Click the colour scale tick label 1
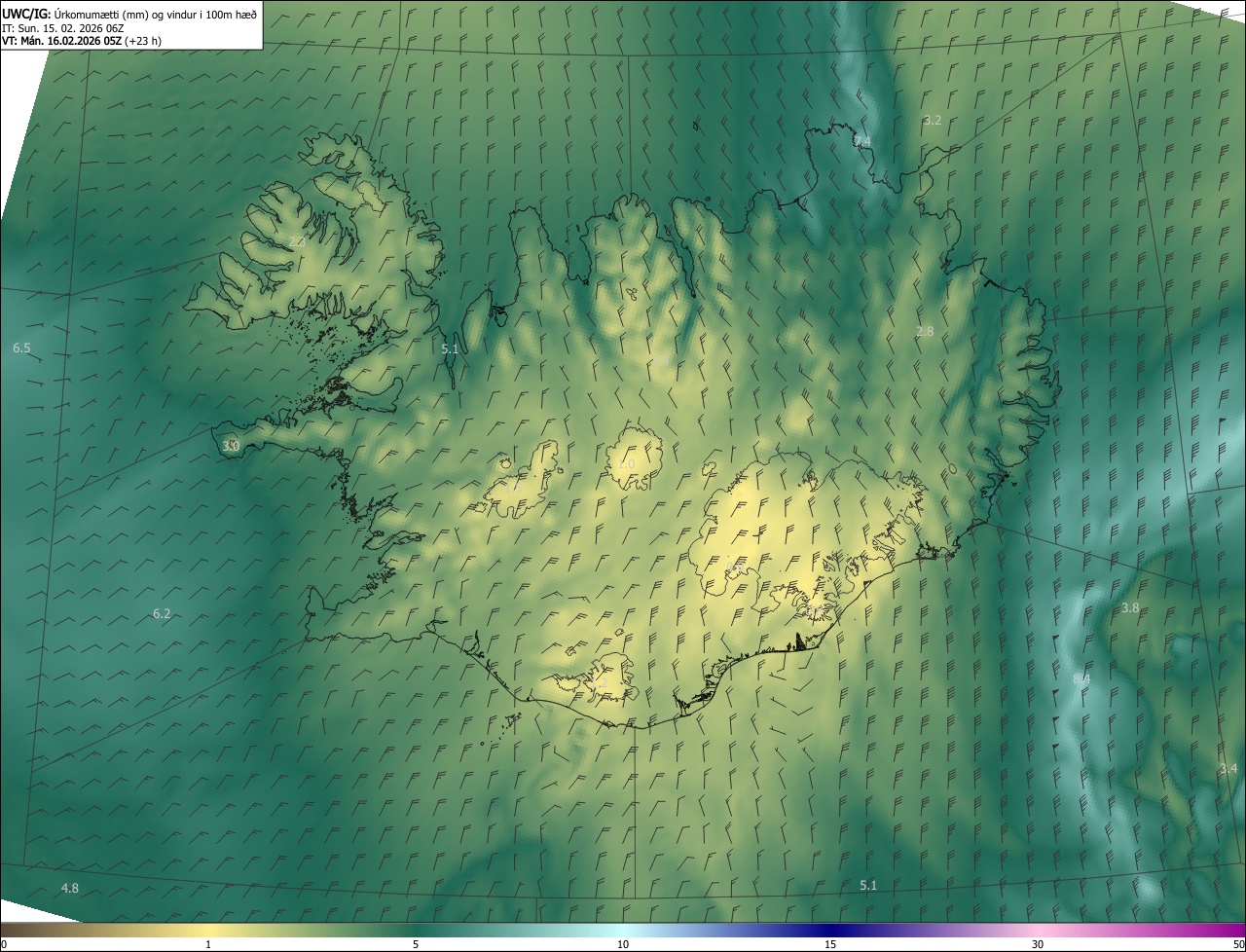This screenshot has height=952, width=1246. click(208, 944)
